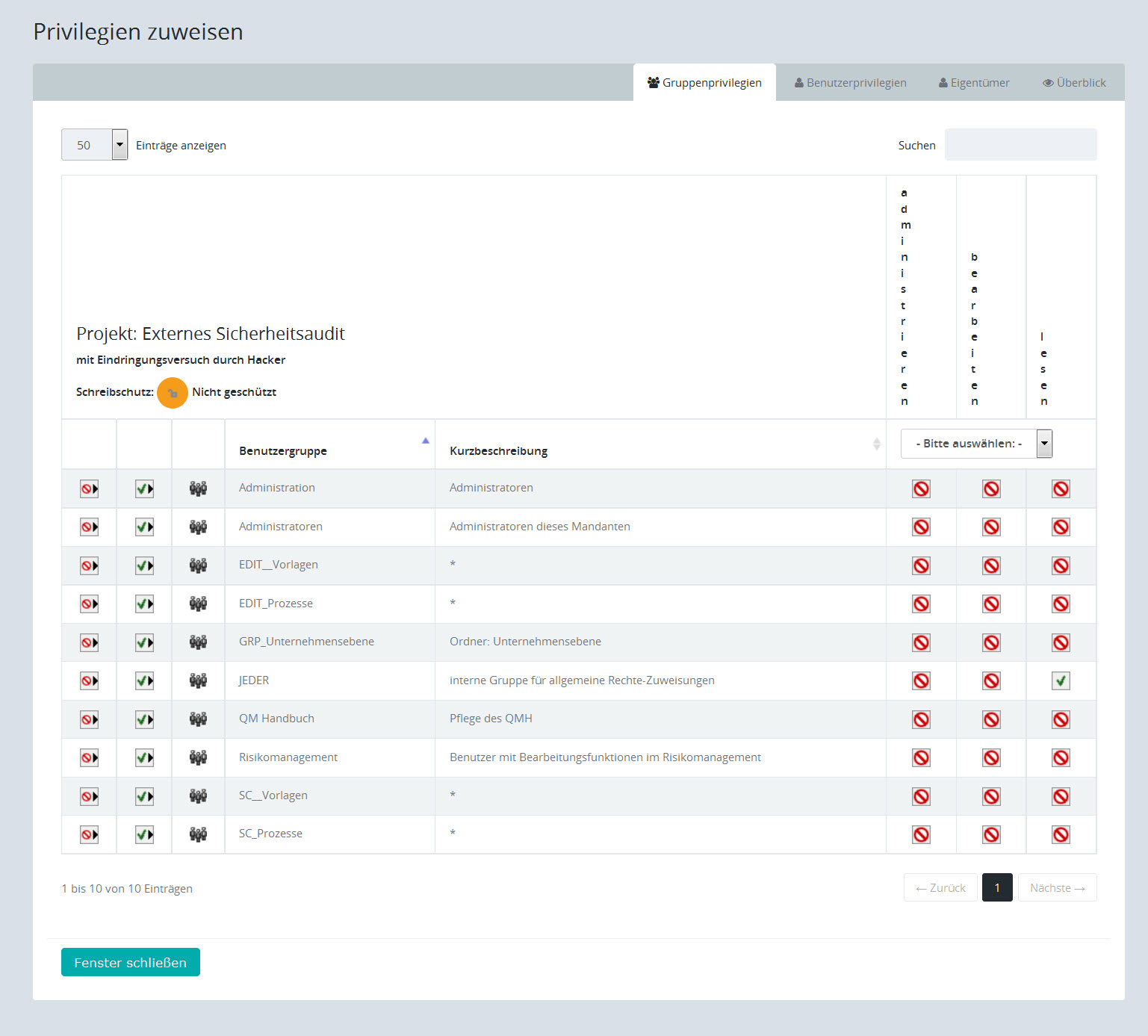1148x1036 pixels.
Task: Click the deny-all icon for SC_Prozesse row
Action: tap(89, 835)
